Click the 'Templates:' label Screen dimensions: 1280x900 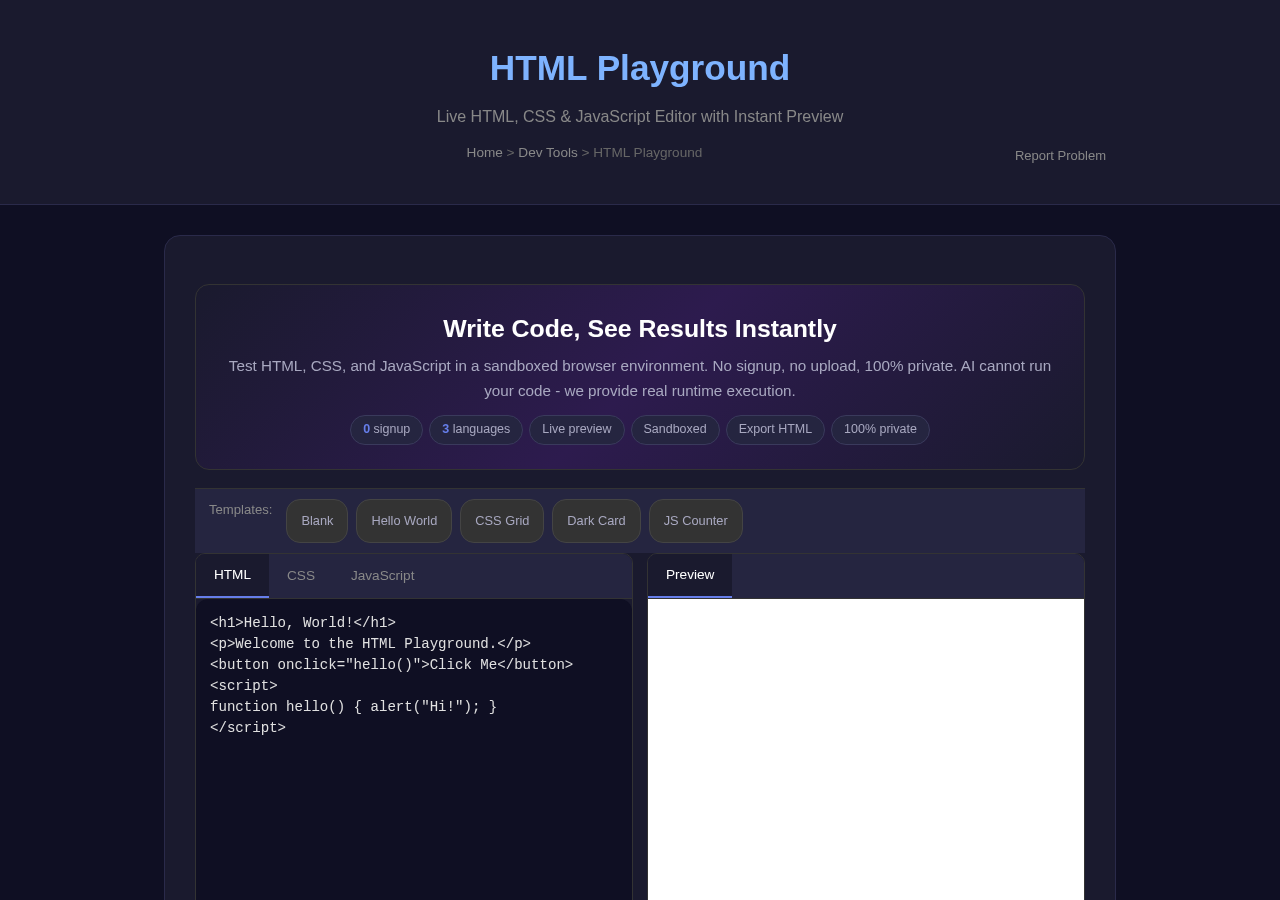[x=240, y=510]
